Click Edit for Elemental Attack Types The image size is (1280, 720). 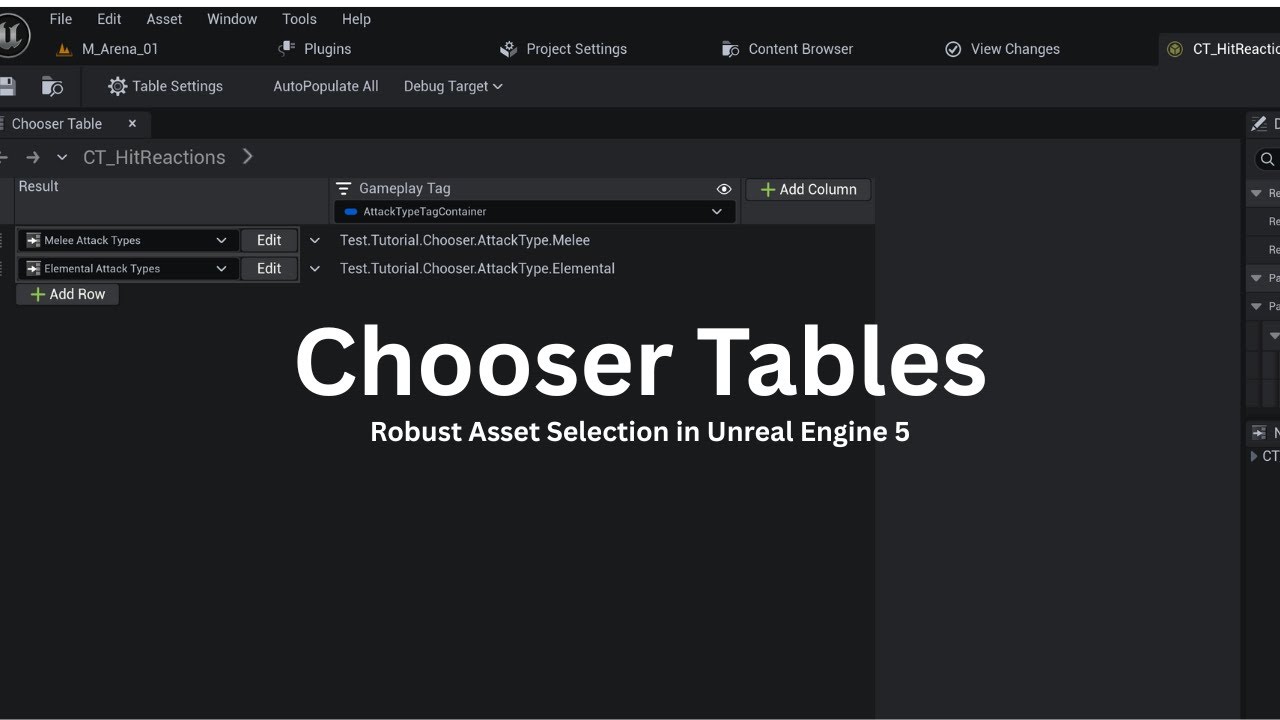click(269, 268)
